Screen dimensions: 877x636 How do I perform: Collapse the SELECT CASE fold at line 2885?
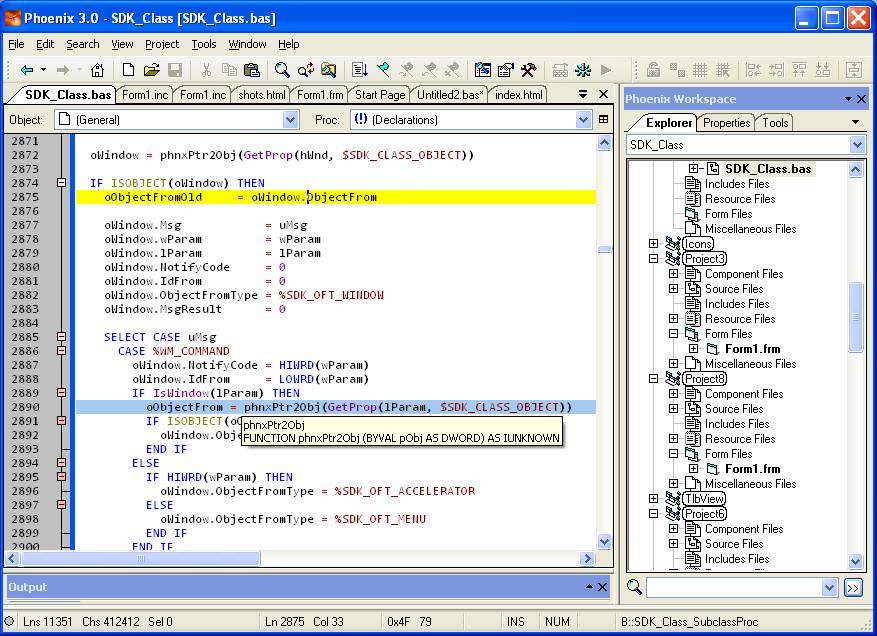[62, 337]
